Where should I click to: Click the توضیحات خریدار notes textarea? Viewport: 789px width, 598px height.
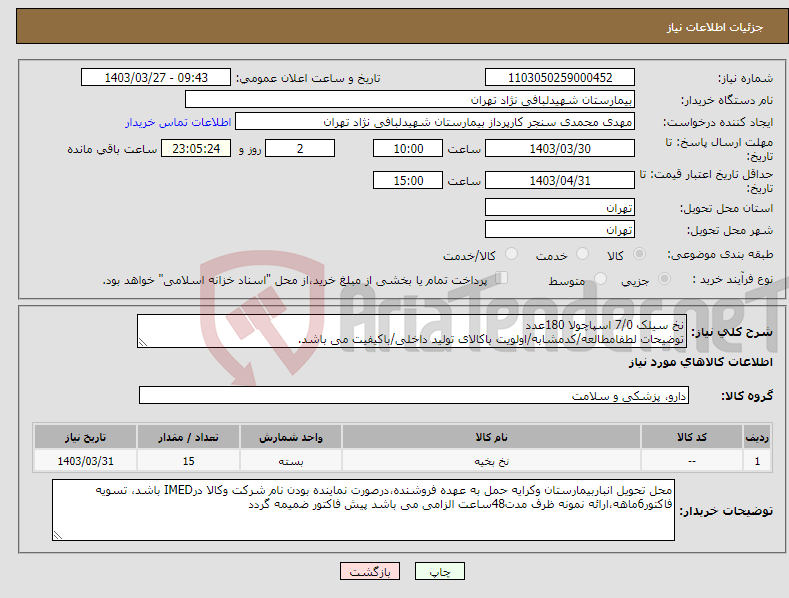363,510
